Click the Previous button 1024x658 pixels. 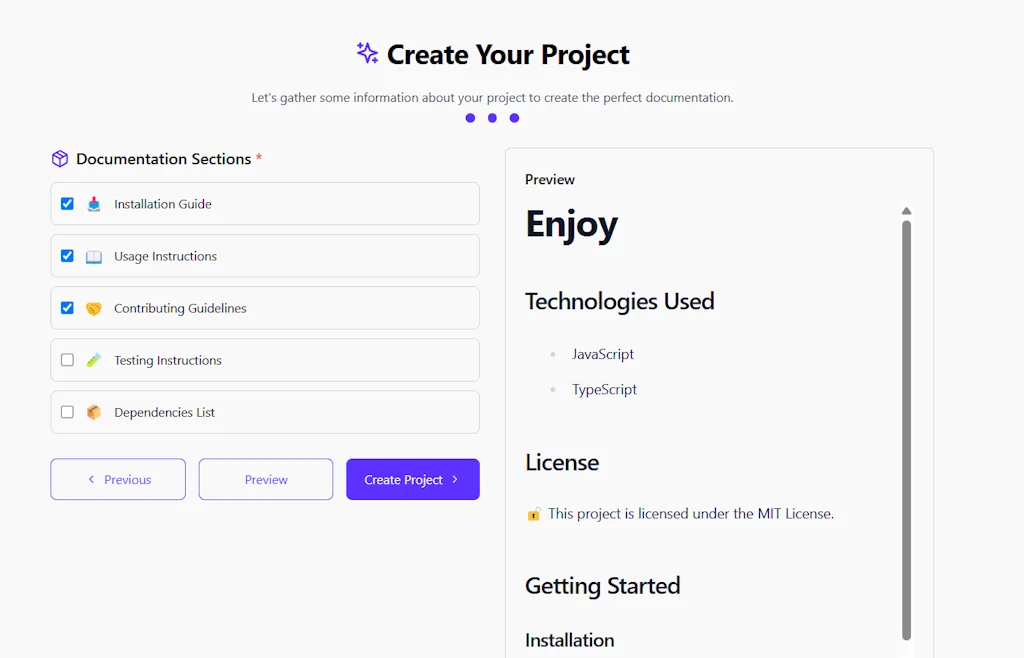(117, 479)
